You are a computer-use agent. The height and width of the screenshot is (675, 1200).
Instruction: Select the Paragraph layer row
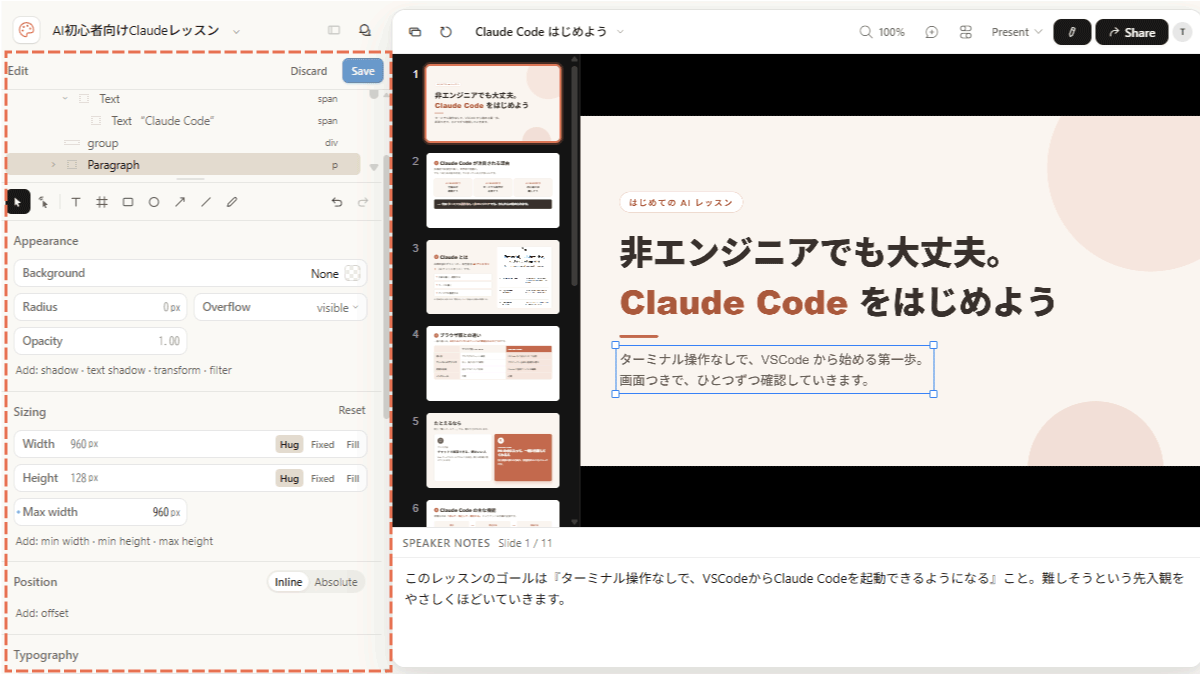tap(185, 165)
